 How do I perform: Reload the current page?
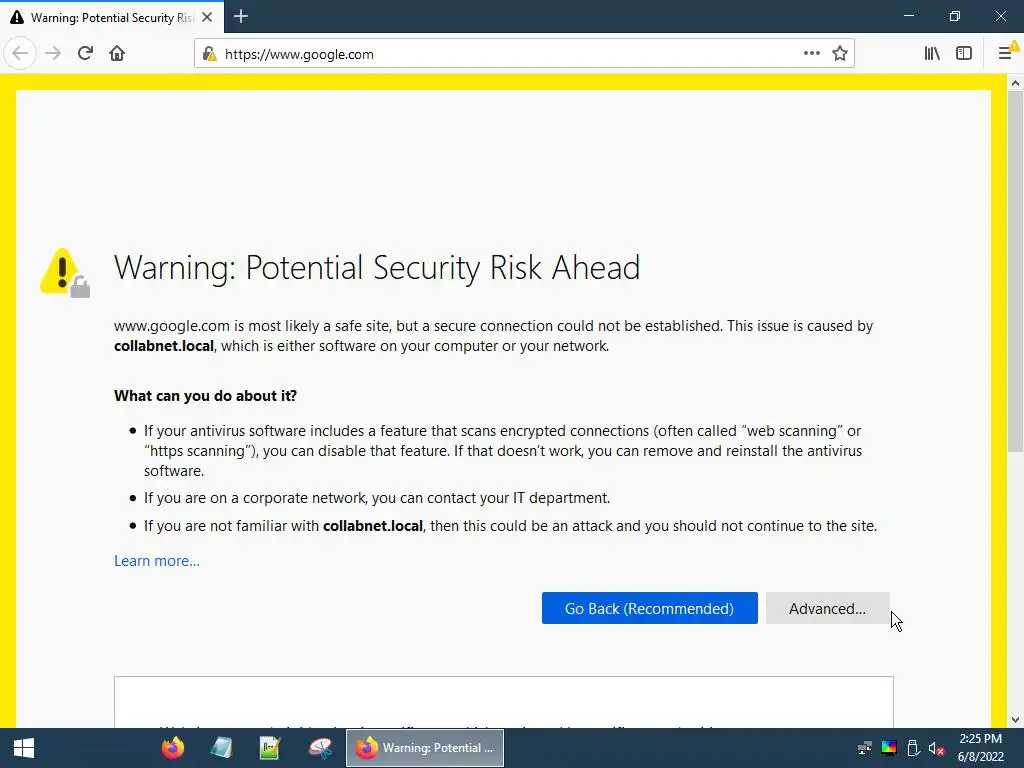(85, 53)
